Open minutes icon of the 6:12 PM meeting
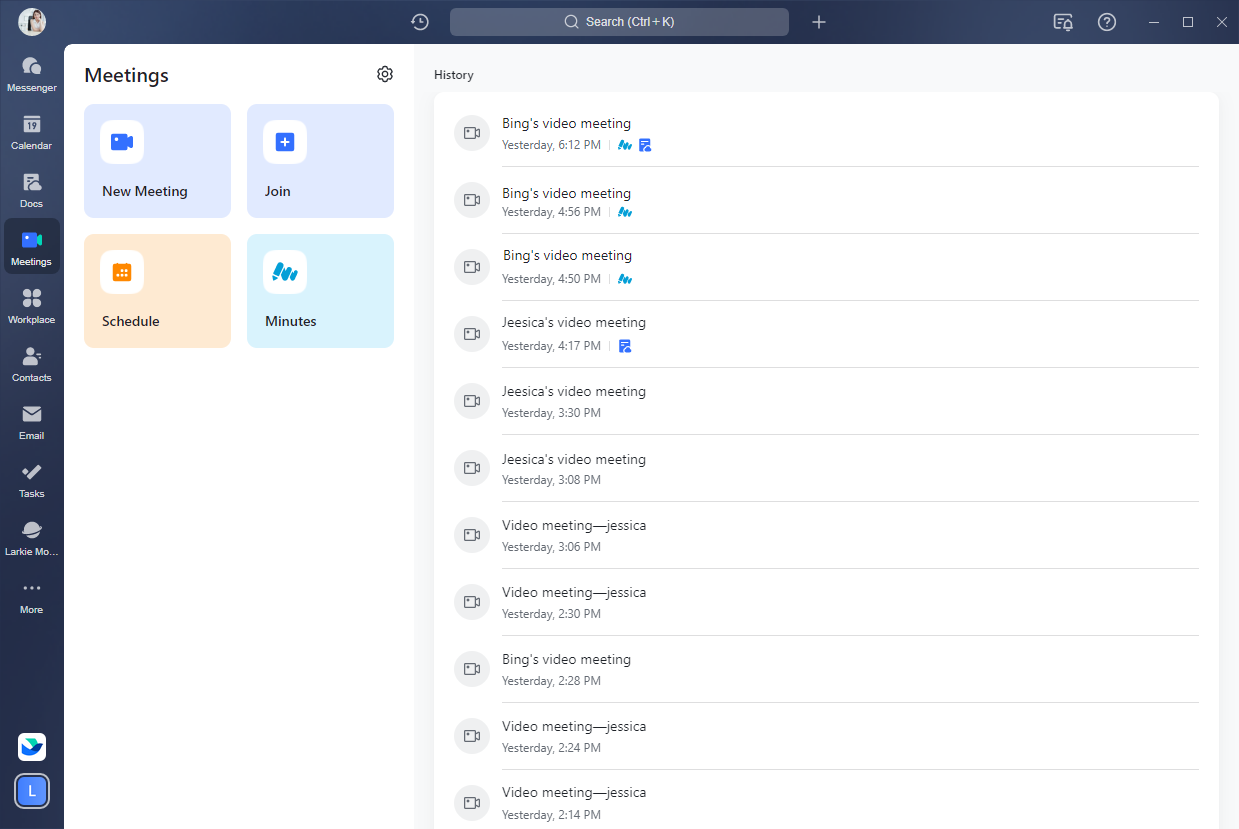The width and height of the screenshot is (1239, 829). coord(625,145)
